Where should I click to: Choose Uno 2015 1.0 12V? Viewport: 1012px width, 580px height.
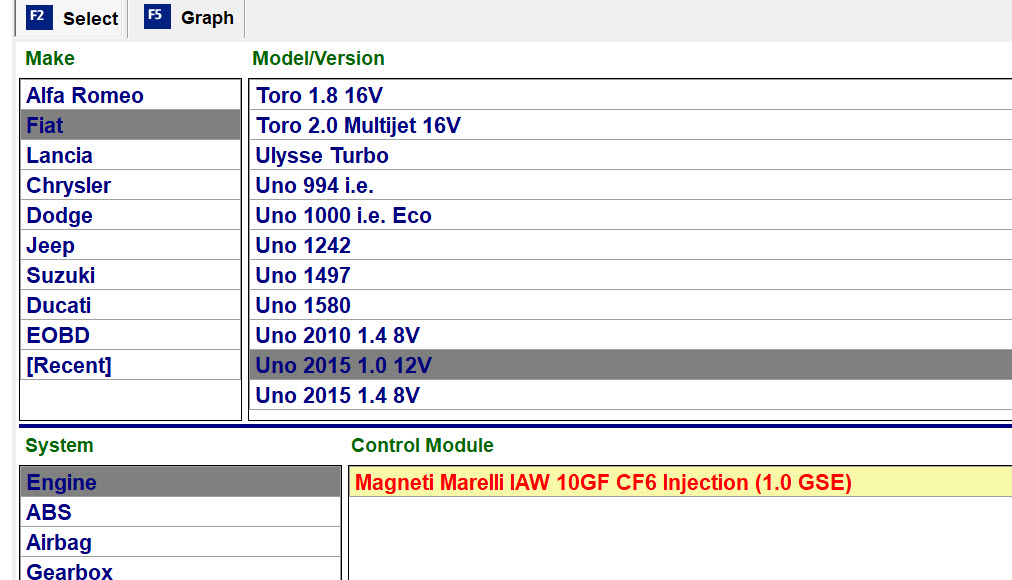coord(631,365)
